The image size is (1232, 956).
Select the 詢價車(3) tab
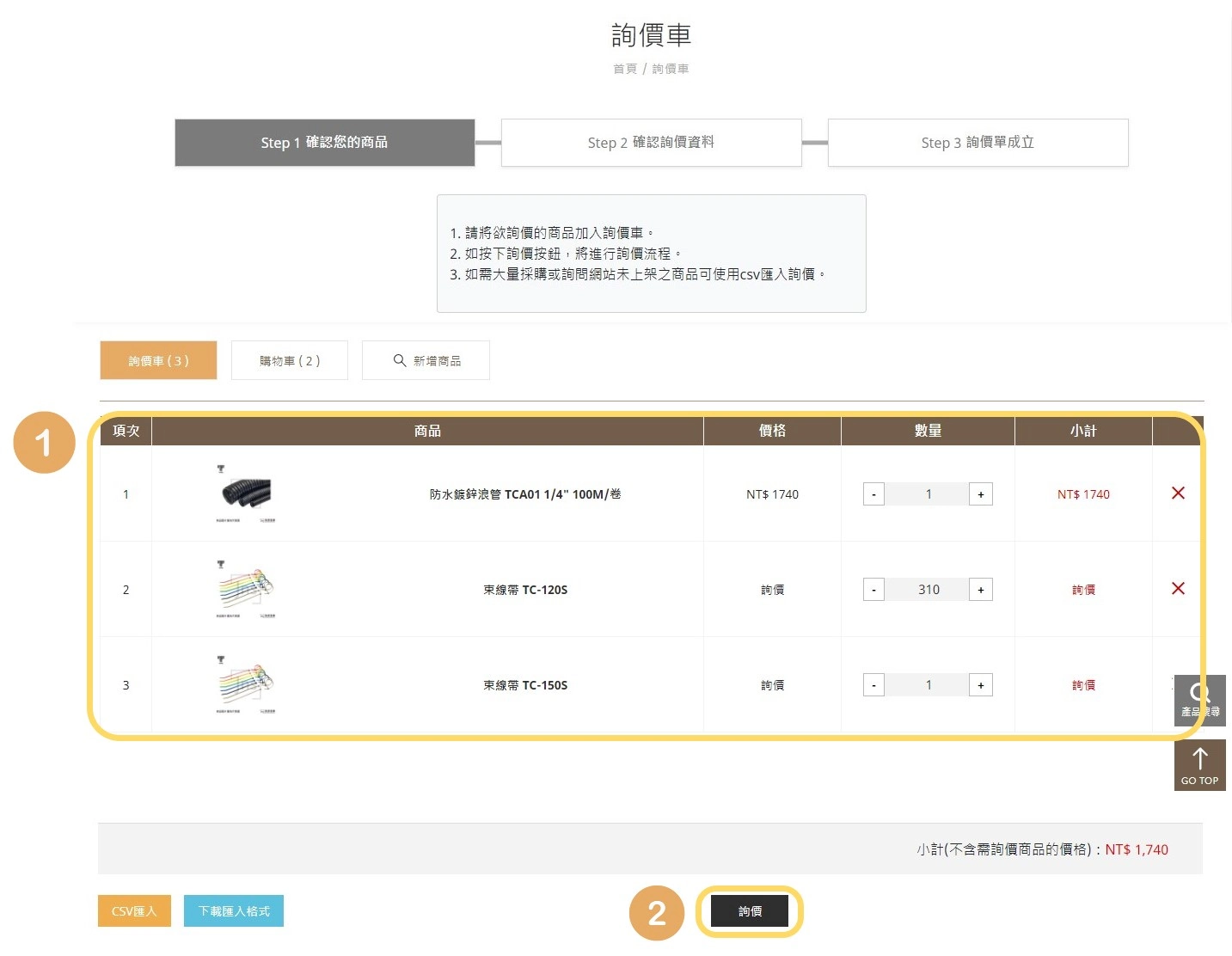pos(158,360)
